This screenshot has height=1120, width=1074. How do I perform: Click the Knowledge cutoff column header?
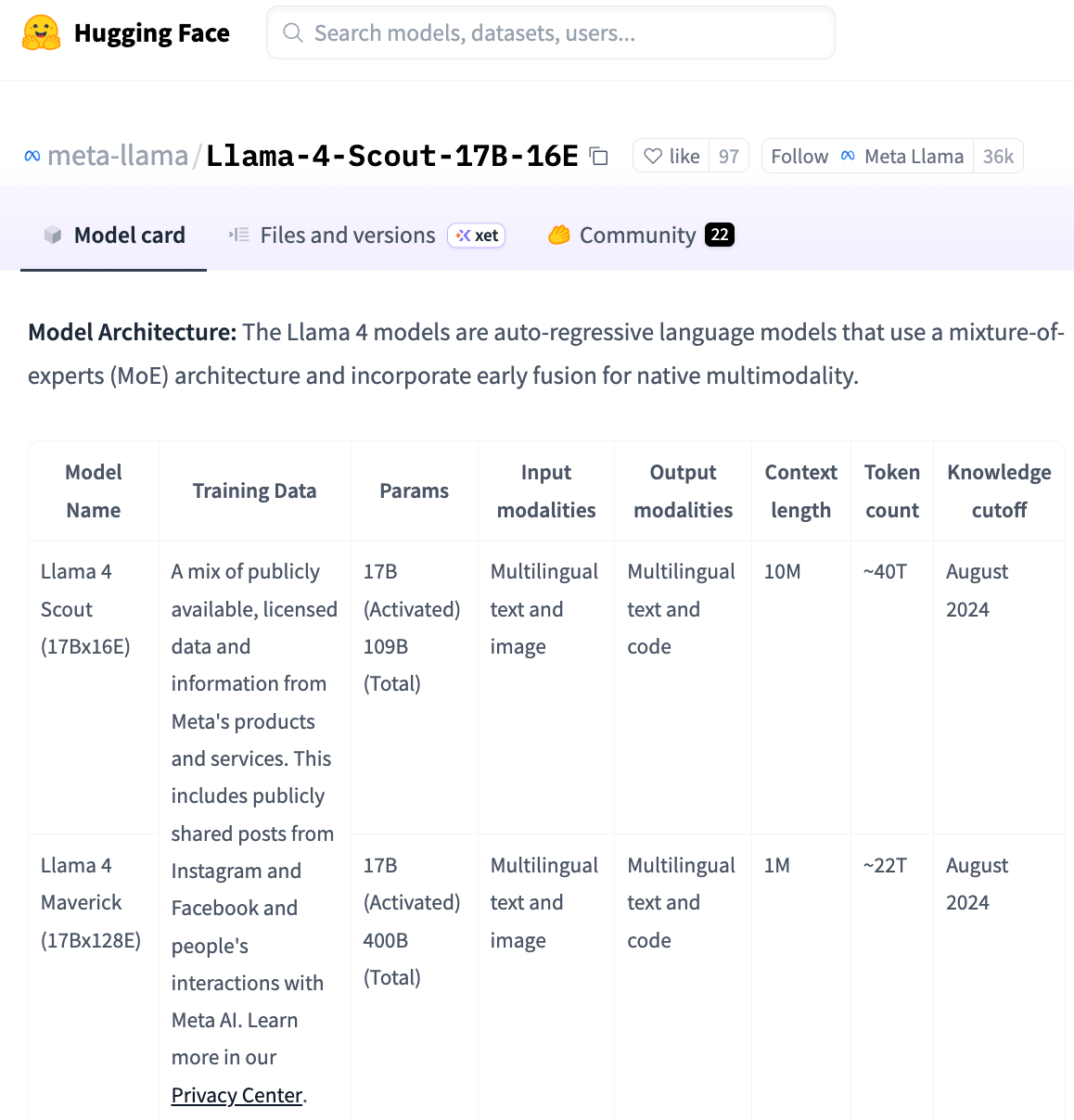[999, 491]
